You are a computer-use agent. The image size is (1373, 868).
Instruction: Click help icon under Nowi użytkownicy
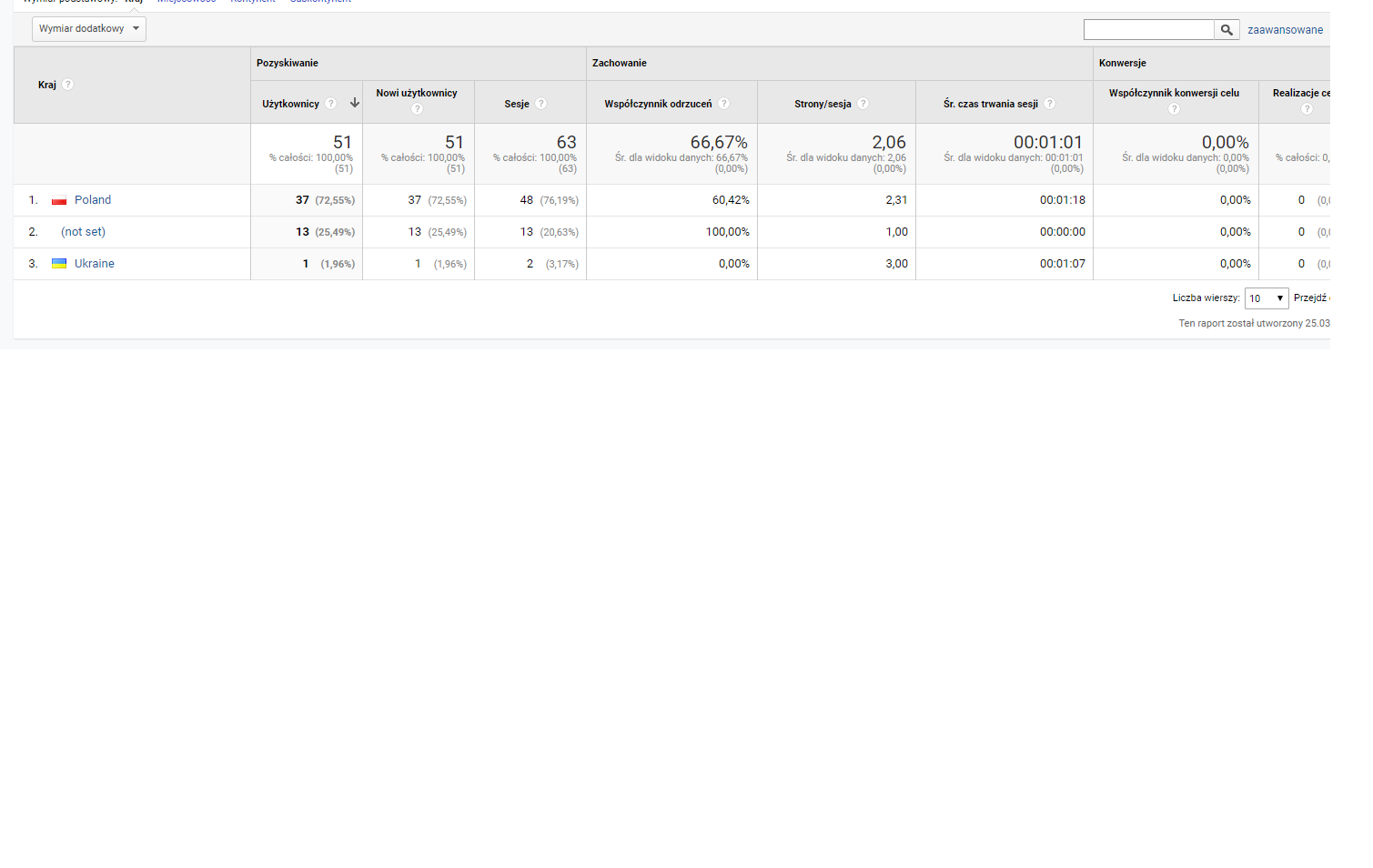pyautogui.click(x=417, y=109)
